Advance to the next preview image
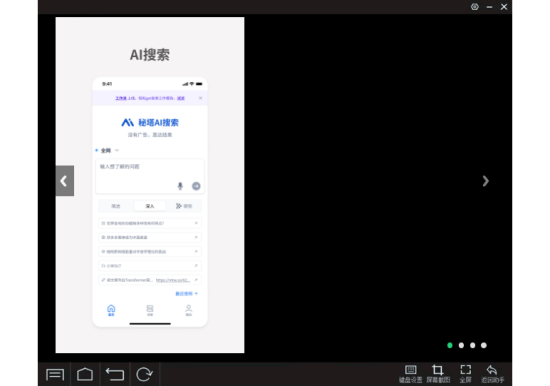The width and height of the screenshot is (550, 386). pos(485,181)
